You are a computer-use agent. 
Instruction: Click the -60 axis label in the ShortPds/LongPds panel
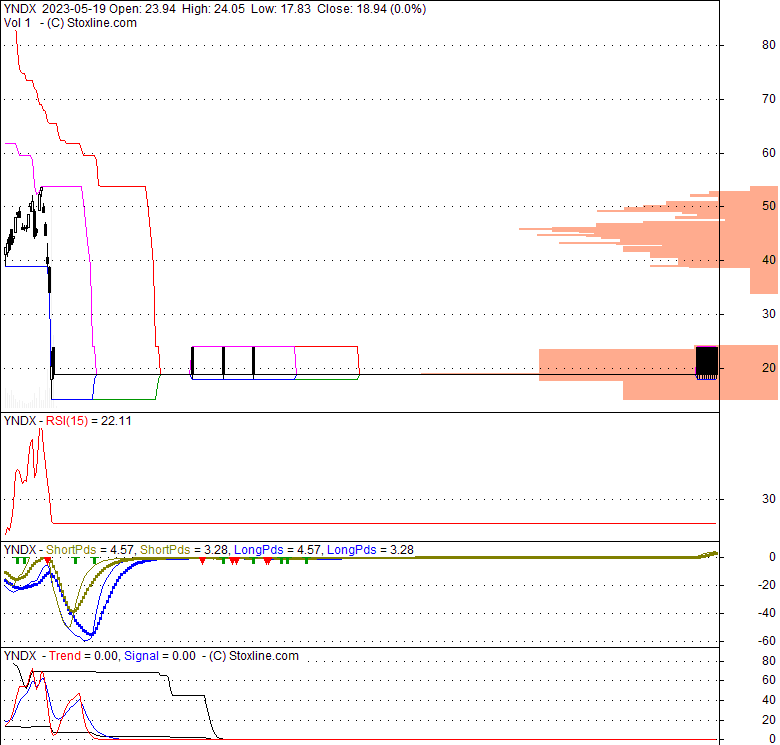point(767,641)
